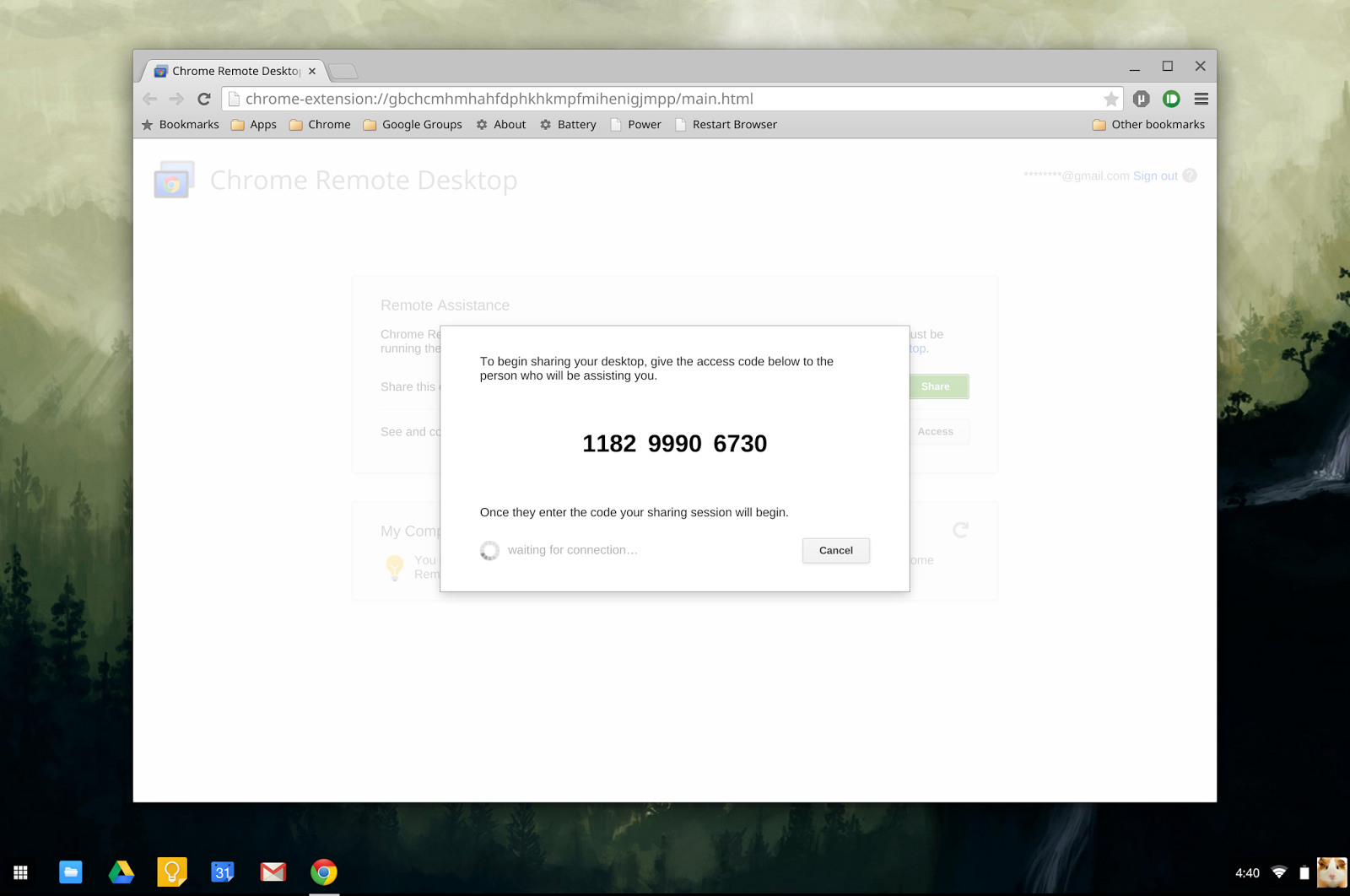Refresh the My Computers list
This screenshot has width=1350, height=896.
tap(960, 530)
